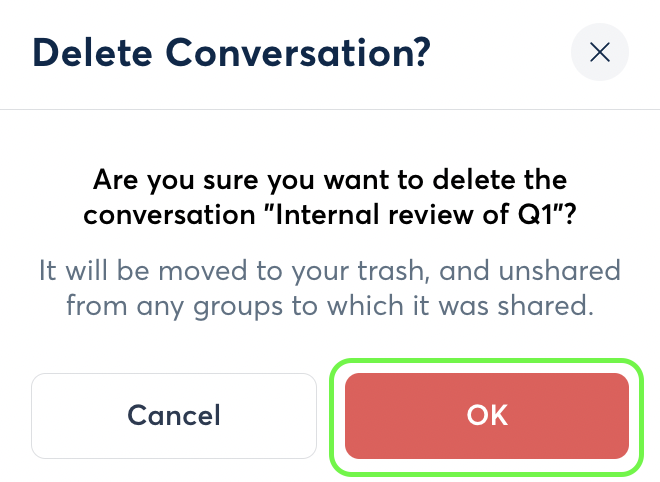660x482 pixels.
Task: Choose Cancel to keep the conversation
Action: [174, 415]
